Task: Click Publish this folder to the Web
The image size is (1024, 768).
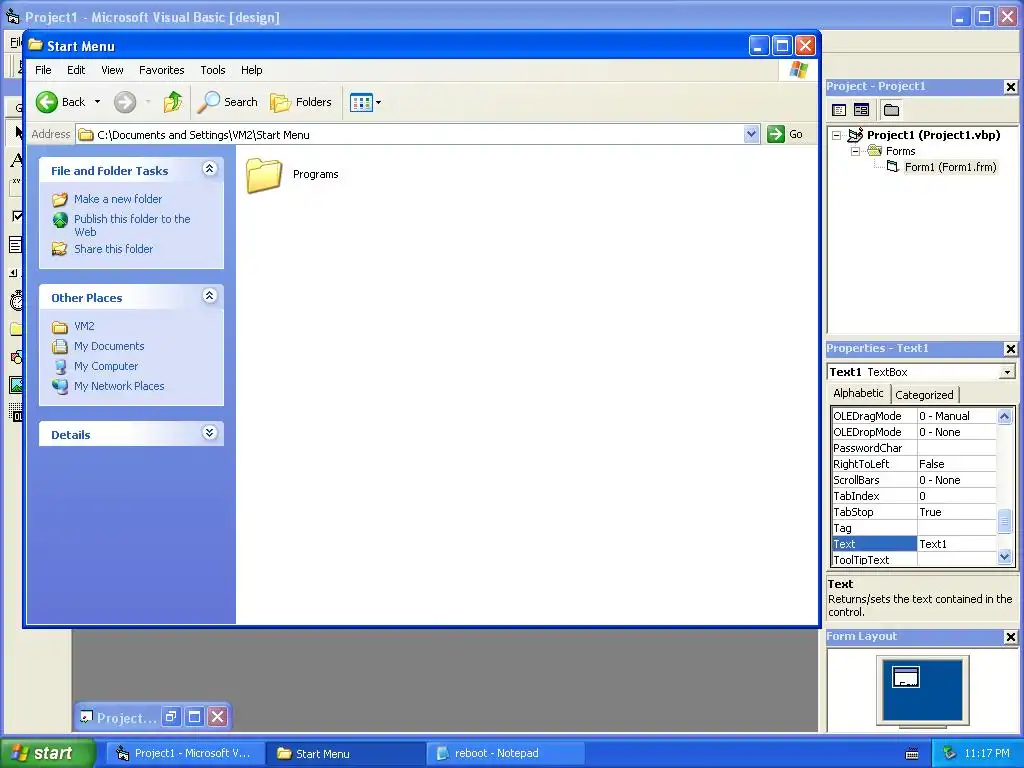Action: [132, 225]
